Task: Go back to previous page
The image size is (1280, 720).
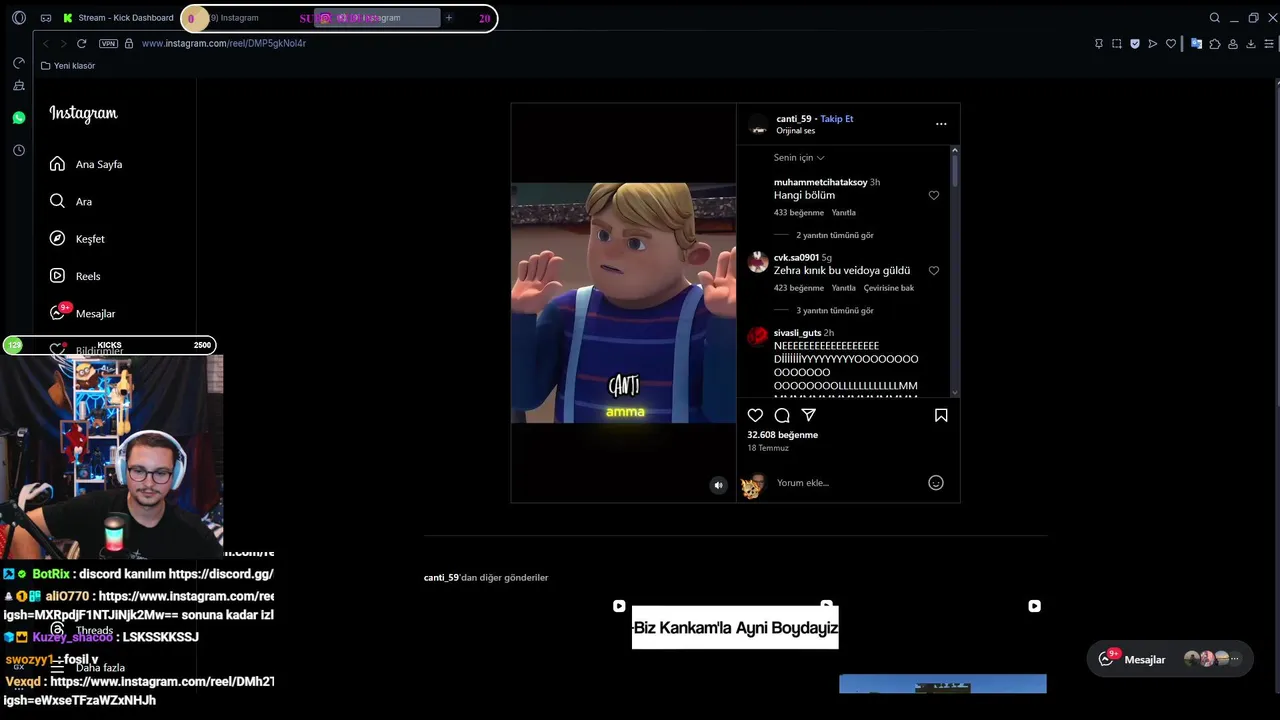Action: click(x=46, y=44)
